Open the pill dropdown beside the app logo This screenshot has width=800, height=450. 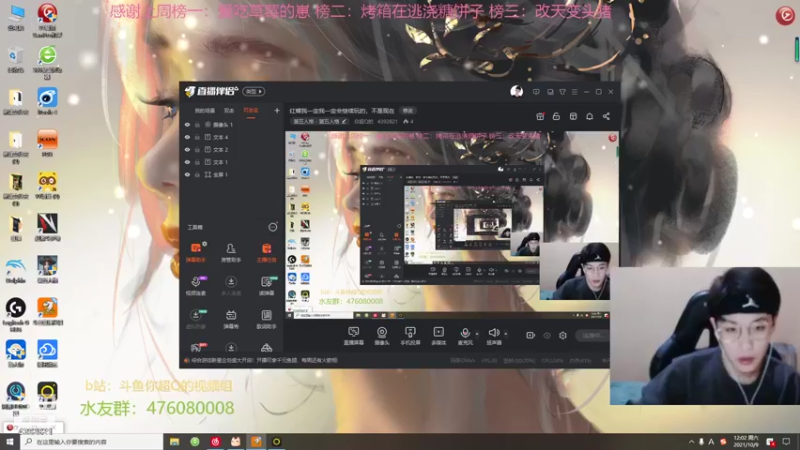(x=254, y=91)
